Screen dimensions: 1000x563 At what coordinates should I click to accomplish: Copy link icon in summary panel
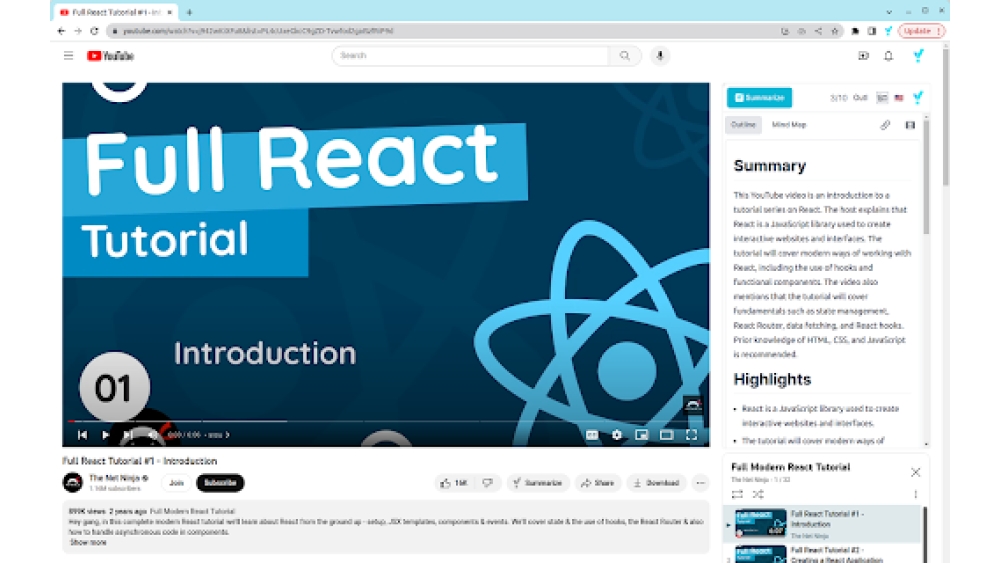[885, 125]
